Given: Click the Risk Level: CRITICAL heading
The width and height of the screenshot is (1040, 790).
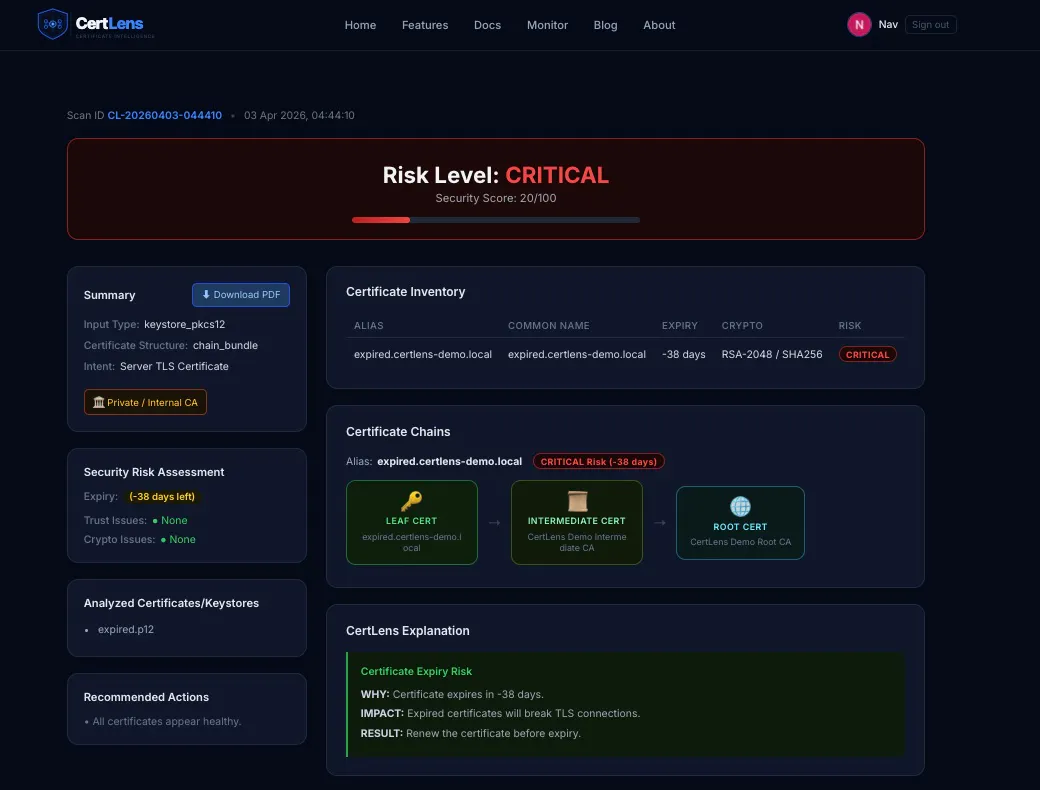Looking at the screenshot, I should point(495,175).
